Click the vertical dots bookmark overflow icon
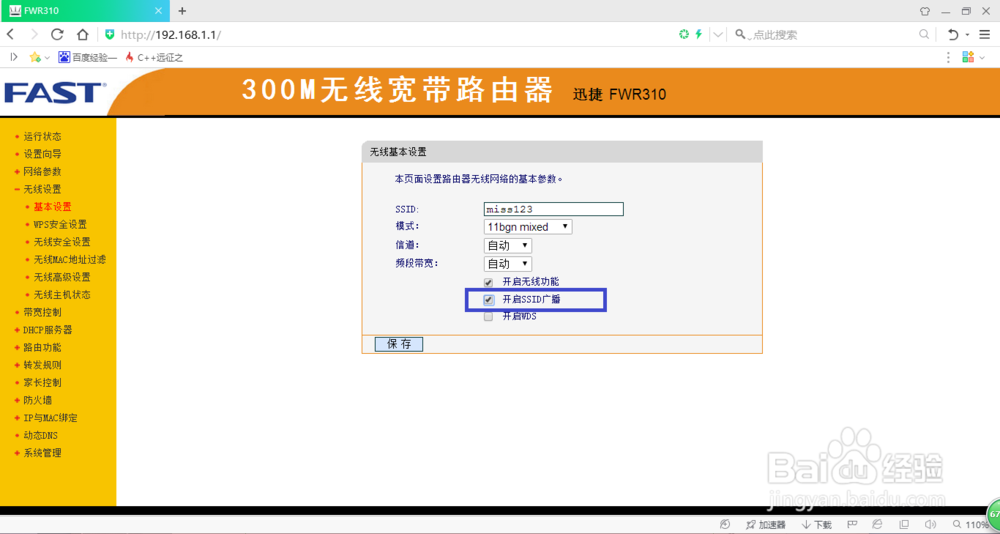The image size is (1000, 534). [949, 57]
